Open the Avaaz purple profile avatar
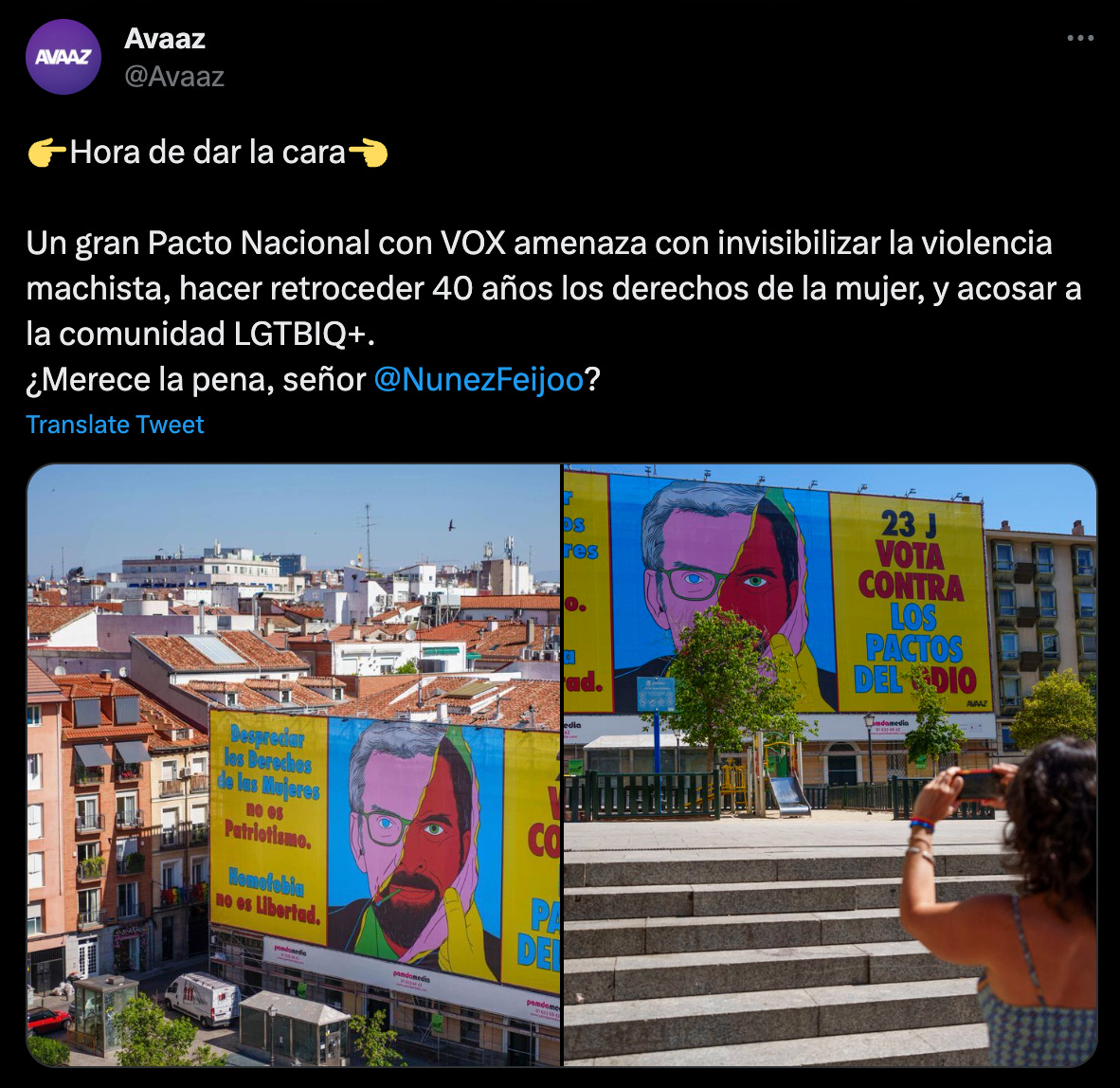The image size is (1120, 1088). pos(63,57)
